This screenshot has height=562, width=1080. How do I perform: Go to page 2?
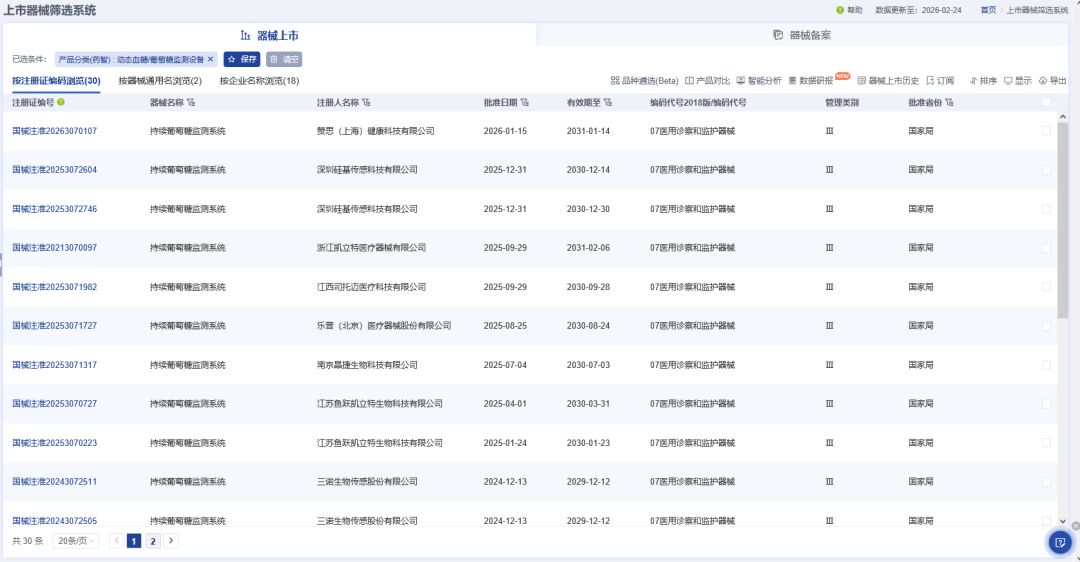tap(153, 541)
